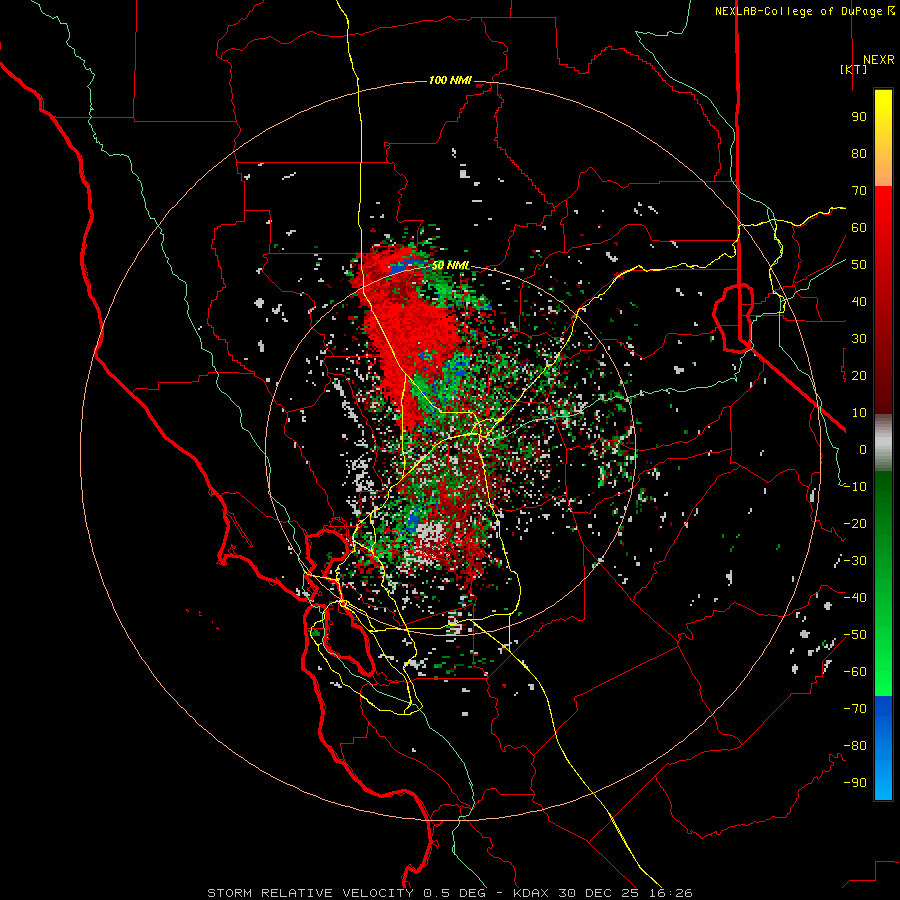Click the 80 value on velocity scale

tap(859, 153)
